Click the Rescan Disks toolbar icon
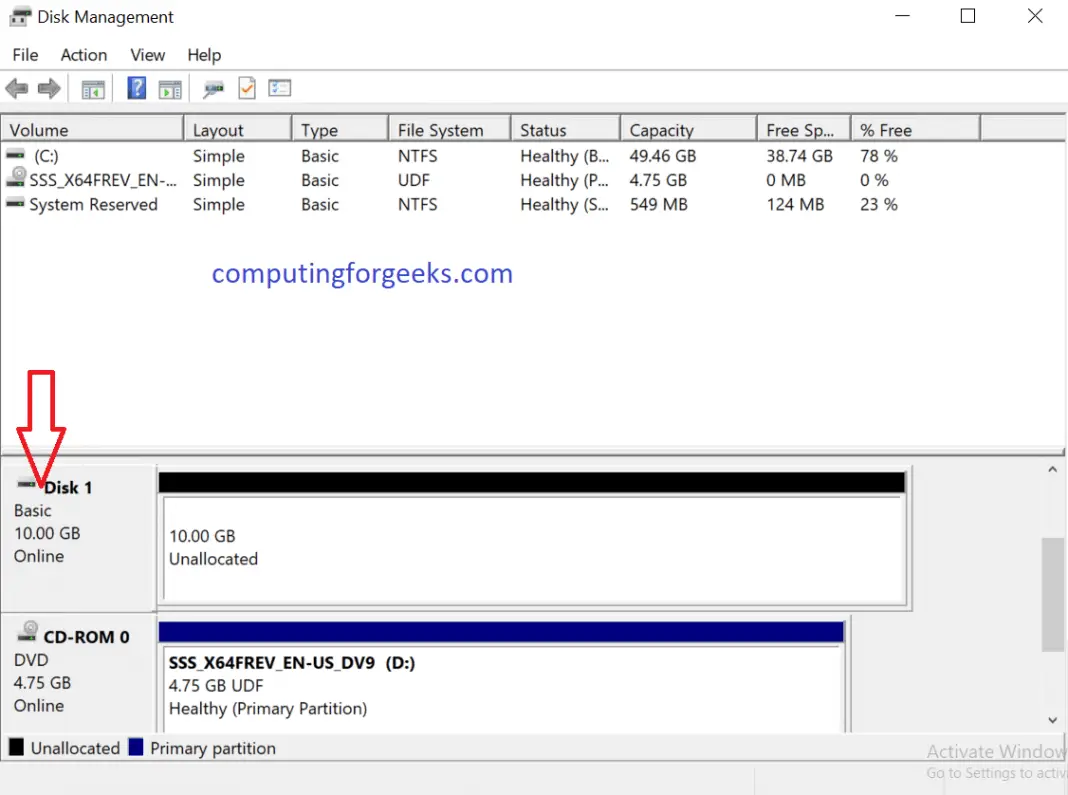Image resolution: width=1068 pixels, height=795 pixels. 212,88
